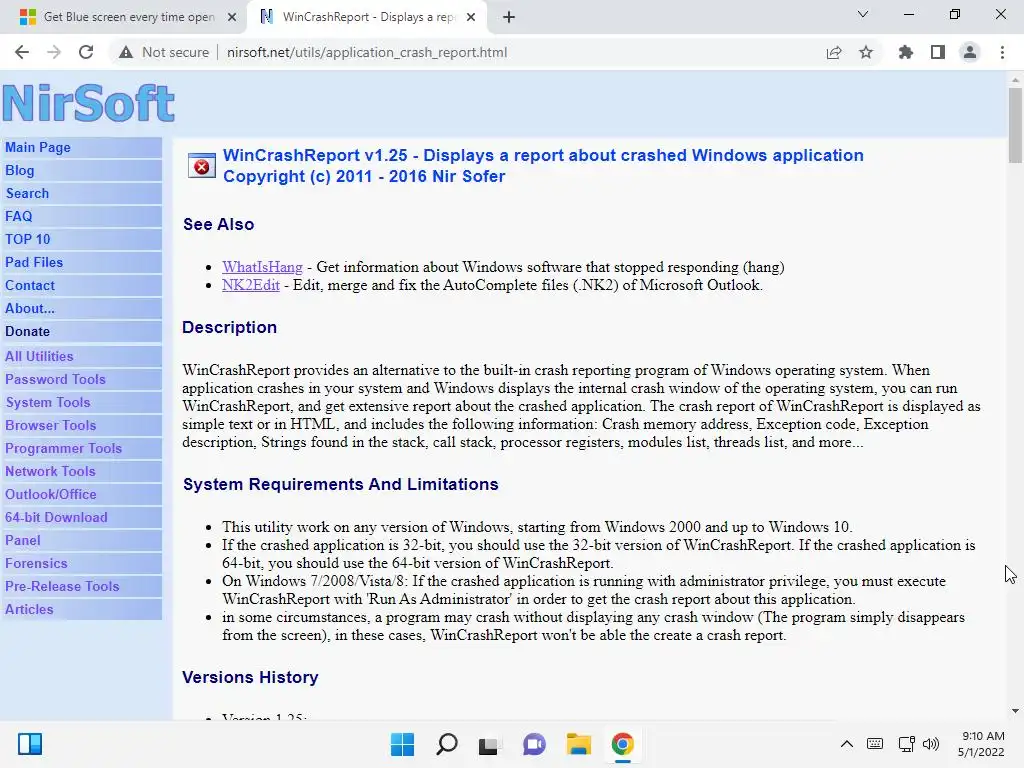Open the Chat taskbar icon

[534, 744]
